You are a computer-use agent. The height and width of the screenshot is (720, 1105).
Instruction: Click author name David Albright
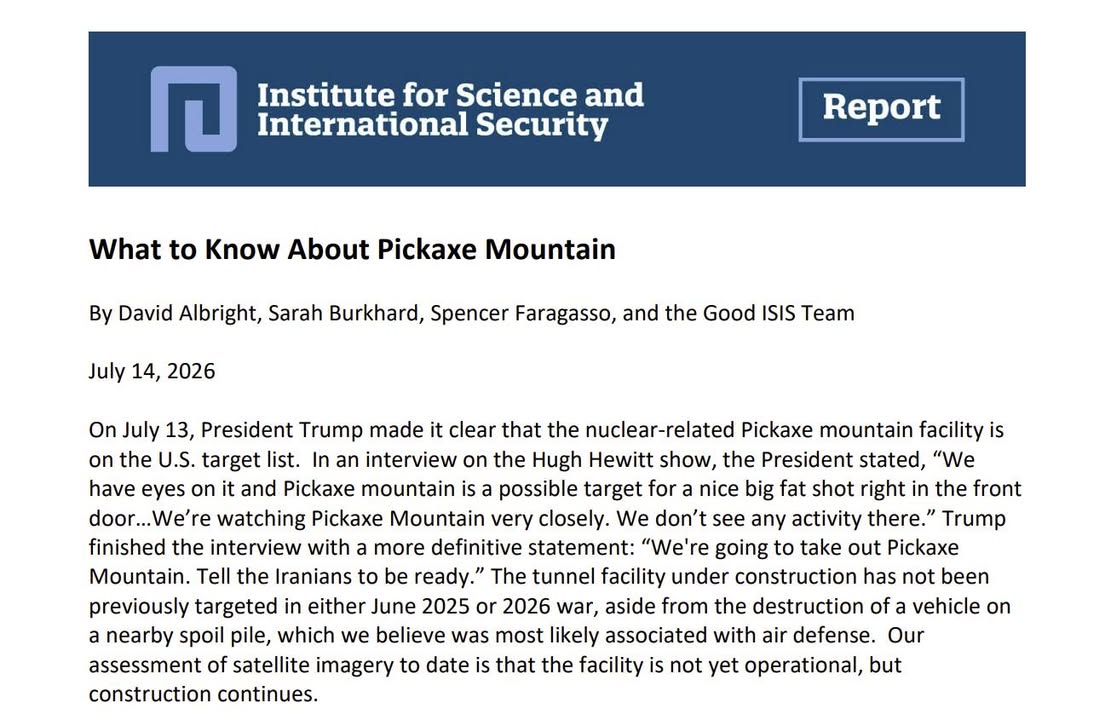pyautogui.click(x=187, y=313)
